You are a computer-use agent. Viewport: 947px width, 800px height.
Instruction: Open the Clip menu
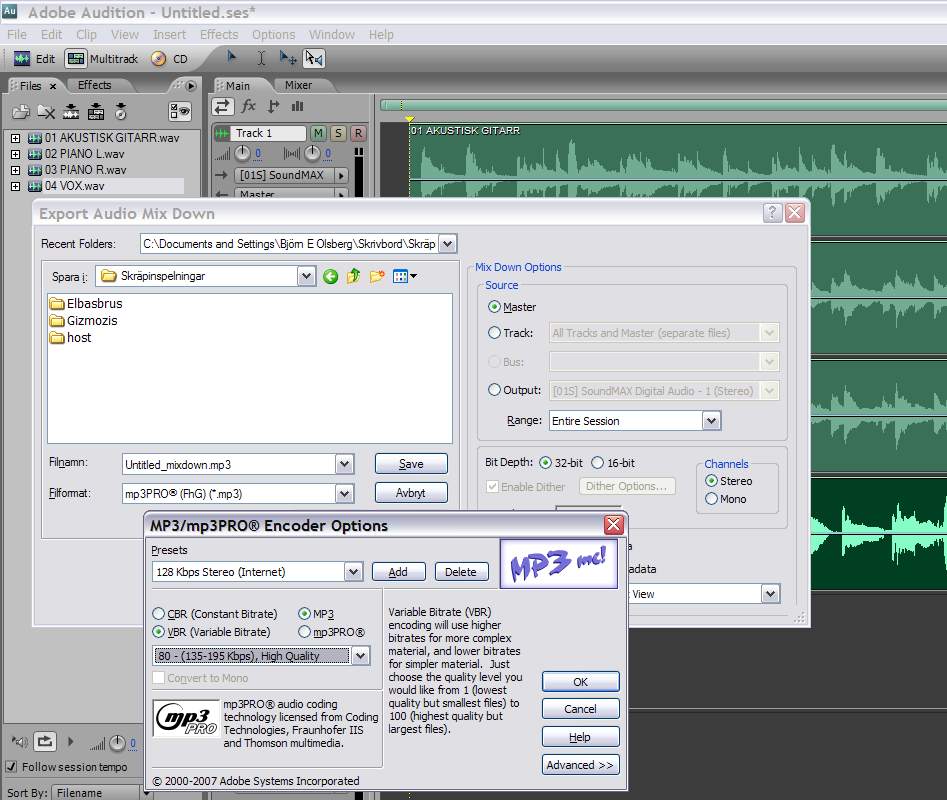pos(86,34)
